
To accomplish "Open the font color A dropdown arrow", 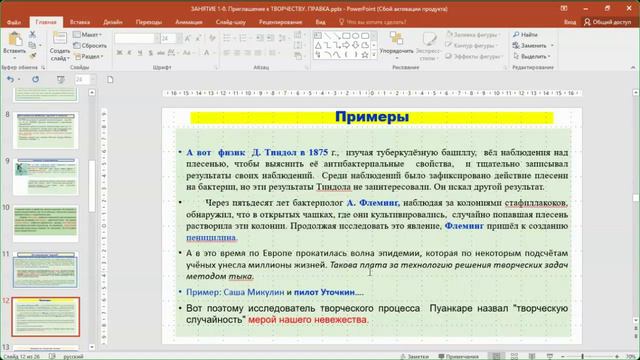I will pos(213,53).
